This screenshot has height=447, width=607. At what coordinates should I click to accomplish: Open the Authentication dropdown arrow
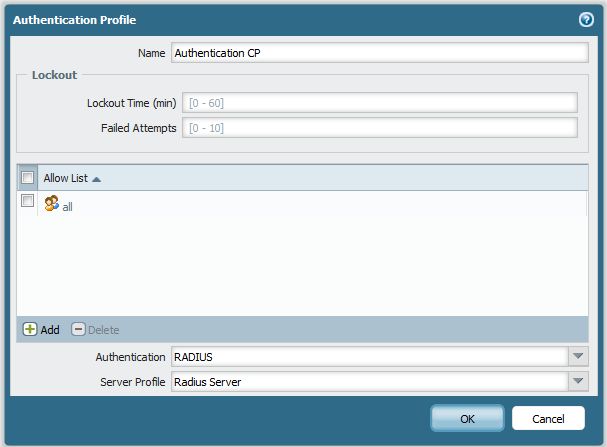[578, 356]
